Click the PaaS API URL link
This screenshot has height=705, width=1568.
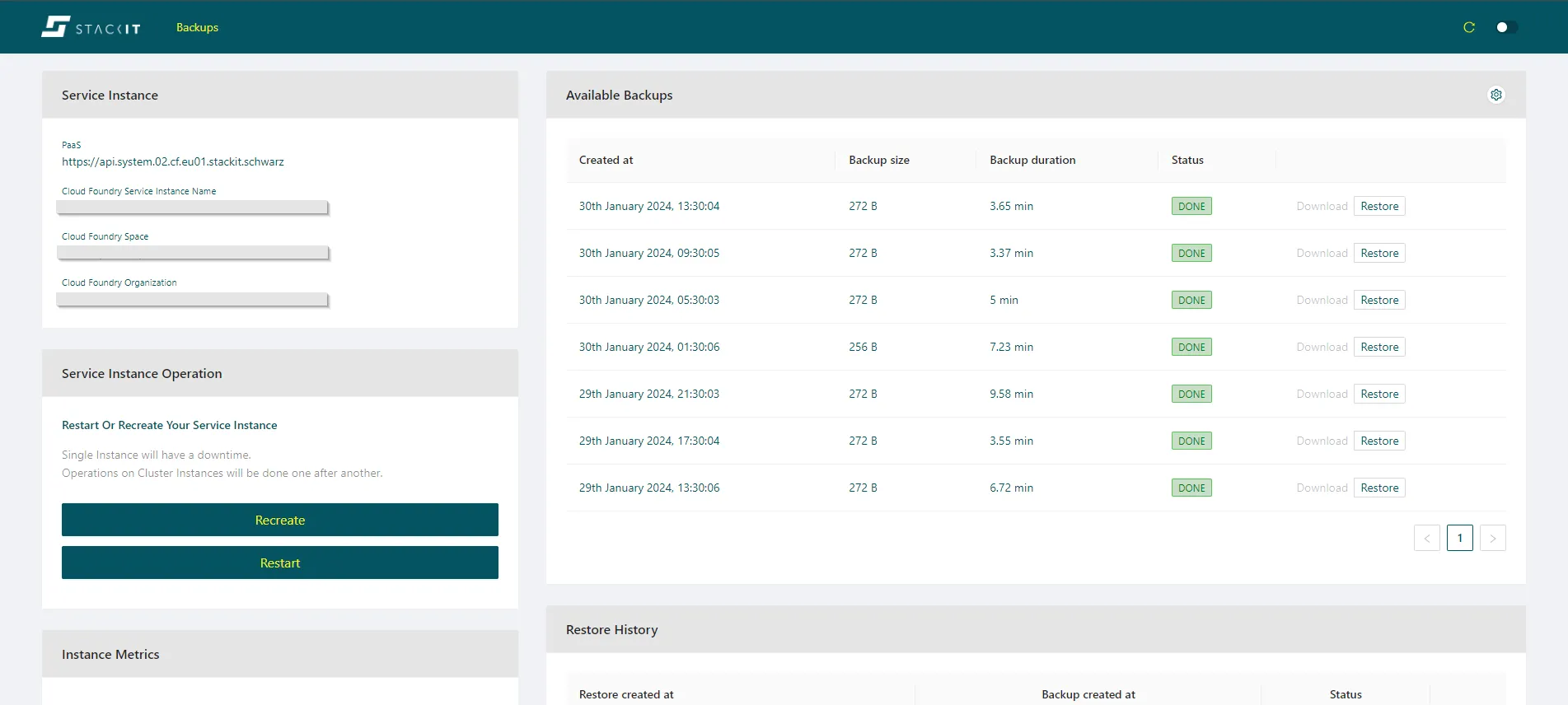(173, 162)
